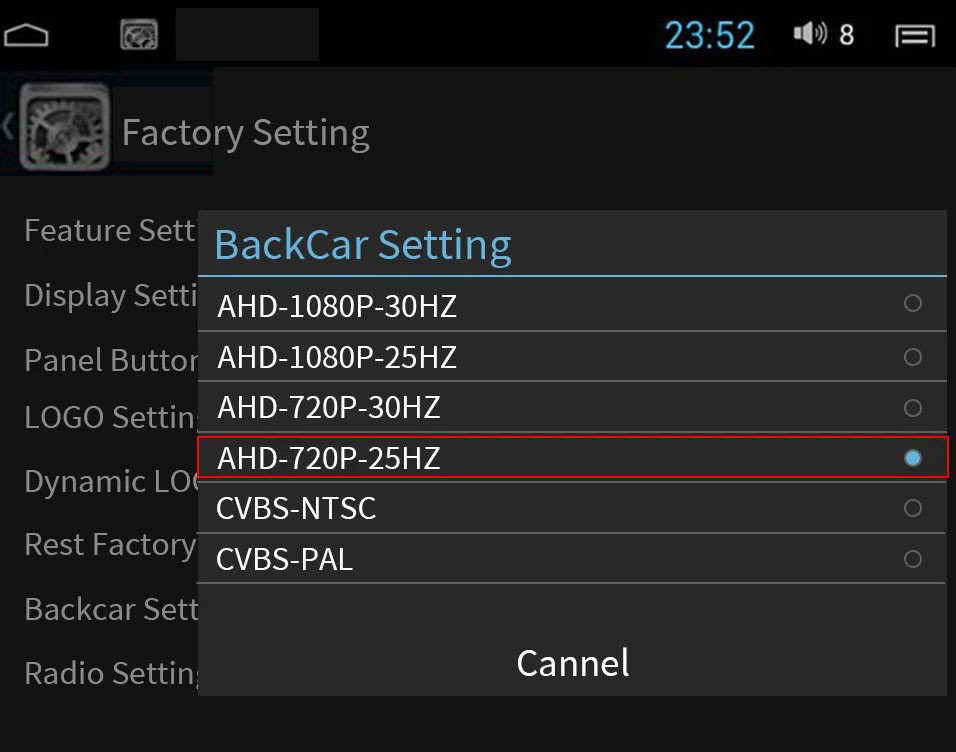
Task: Open the recent apps menu icon
Action: (914, 36)
